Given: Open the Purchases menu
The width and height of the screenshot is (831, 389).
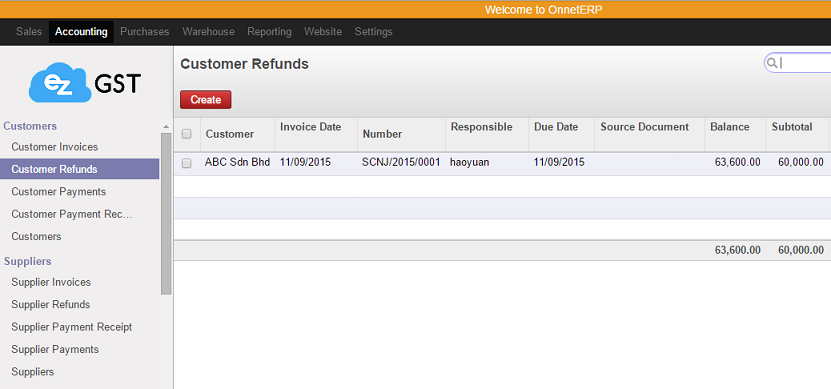Looking at the screenshot, I should point(145,32).
